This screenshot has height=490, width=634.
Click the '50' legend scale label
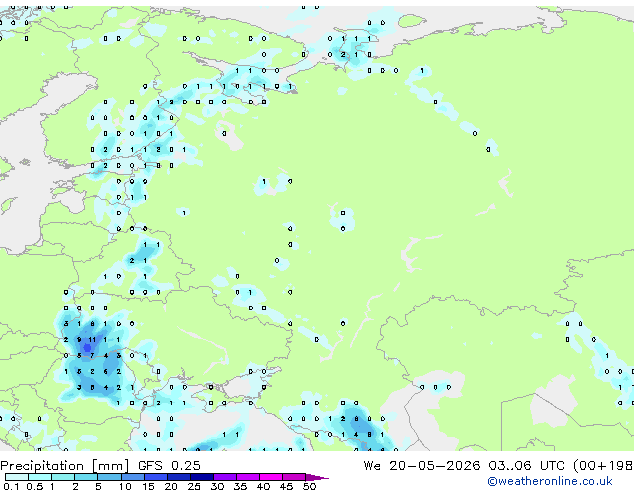point(310,486)
